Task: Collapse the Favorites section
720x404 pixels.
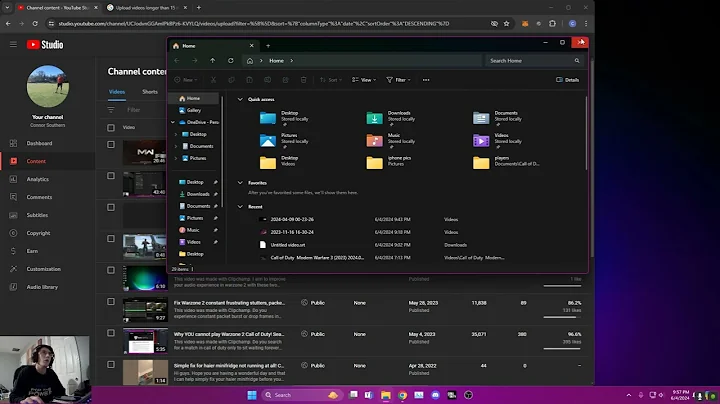Action: [240, 183]
